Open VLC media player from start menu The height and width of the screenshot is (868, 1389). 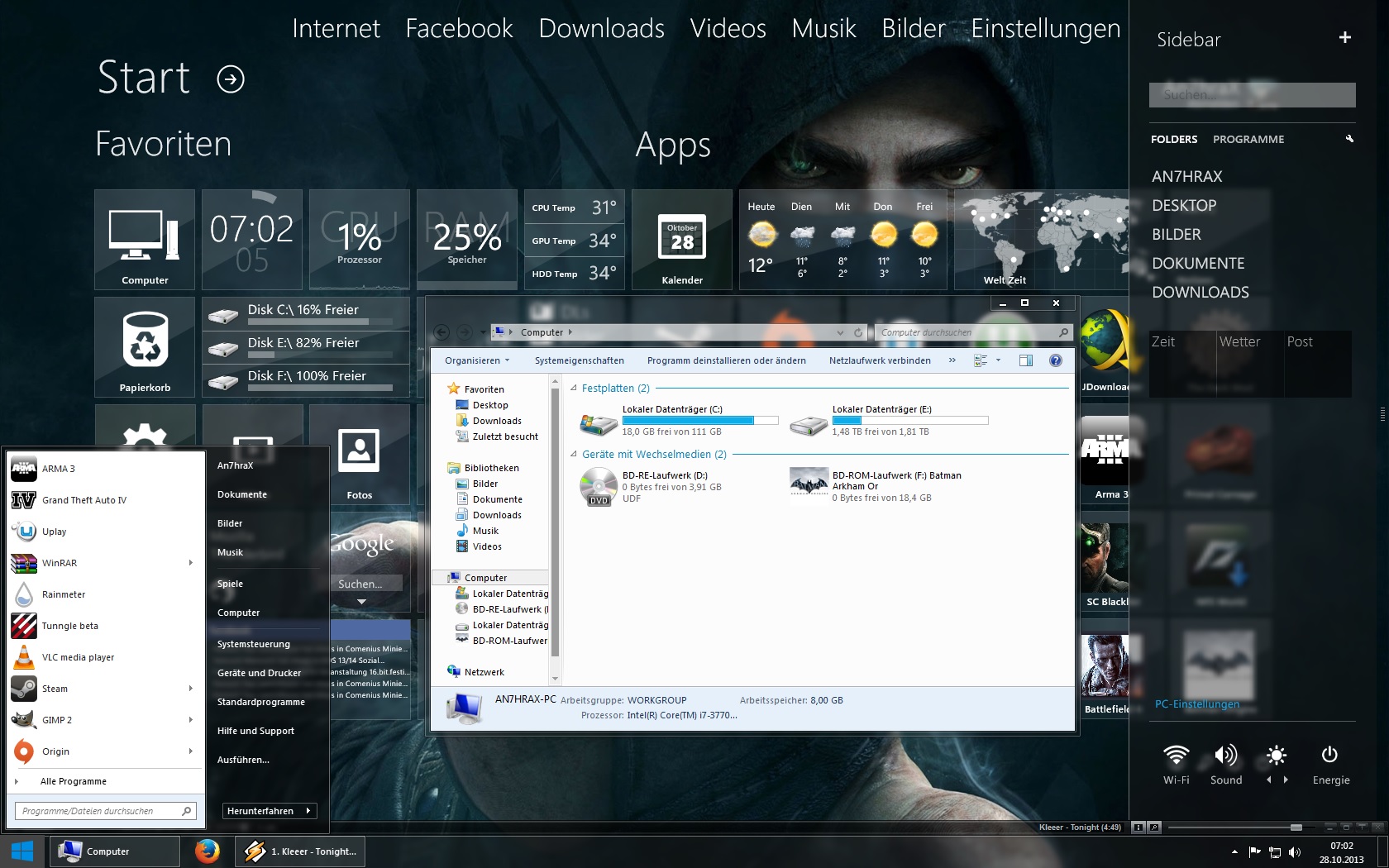pos(105,657)
